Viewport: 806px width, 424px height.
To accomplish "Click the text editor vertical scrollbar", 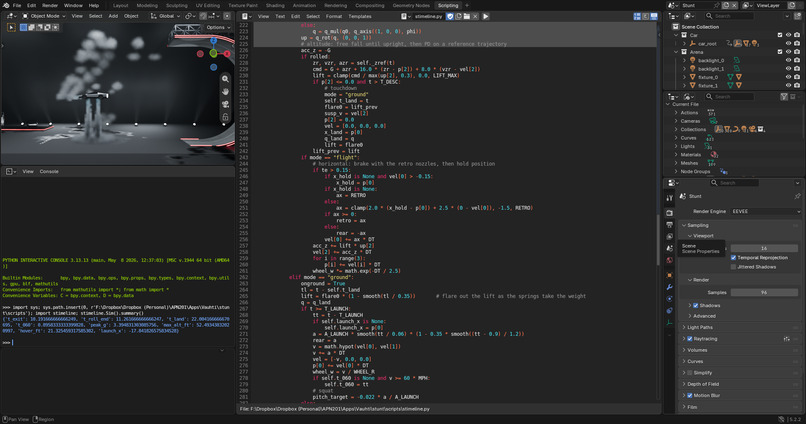I will [658, 240].
